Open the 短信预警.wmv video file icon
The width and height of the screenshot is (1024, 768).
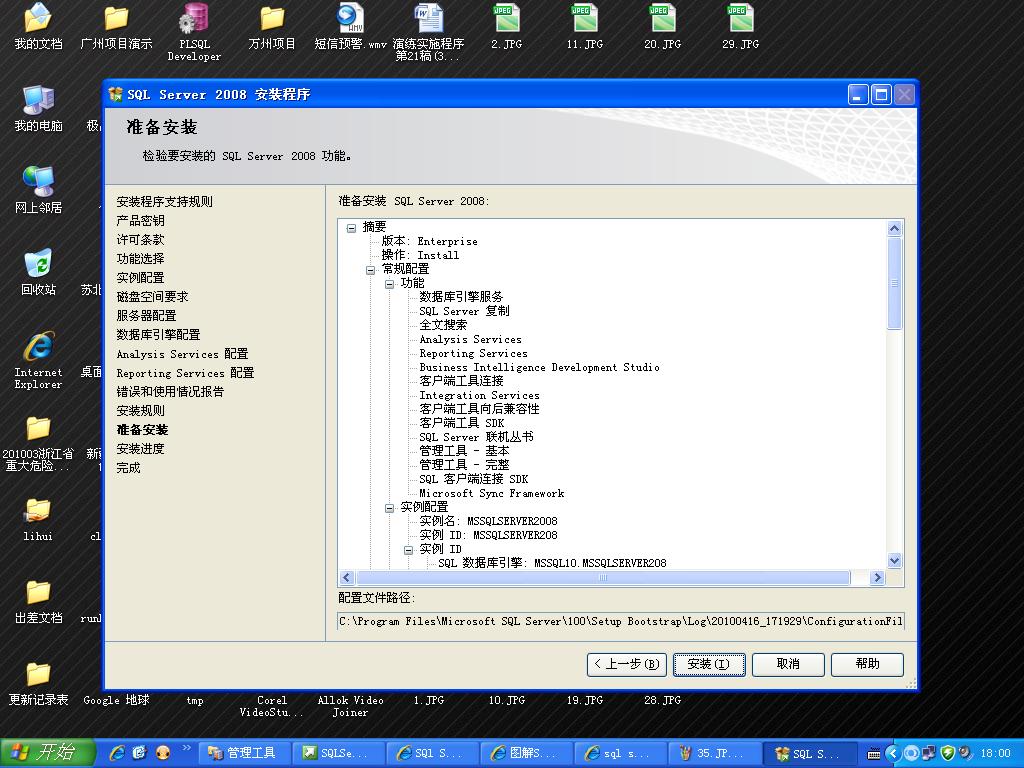click(350, 21)
